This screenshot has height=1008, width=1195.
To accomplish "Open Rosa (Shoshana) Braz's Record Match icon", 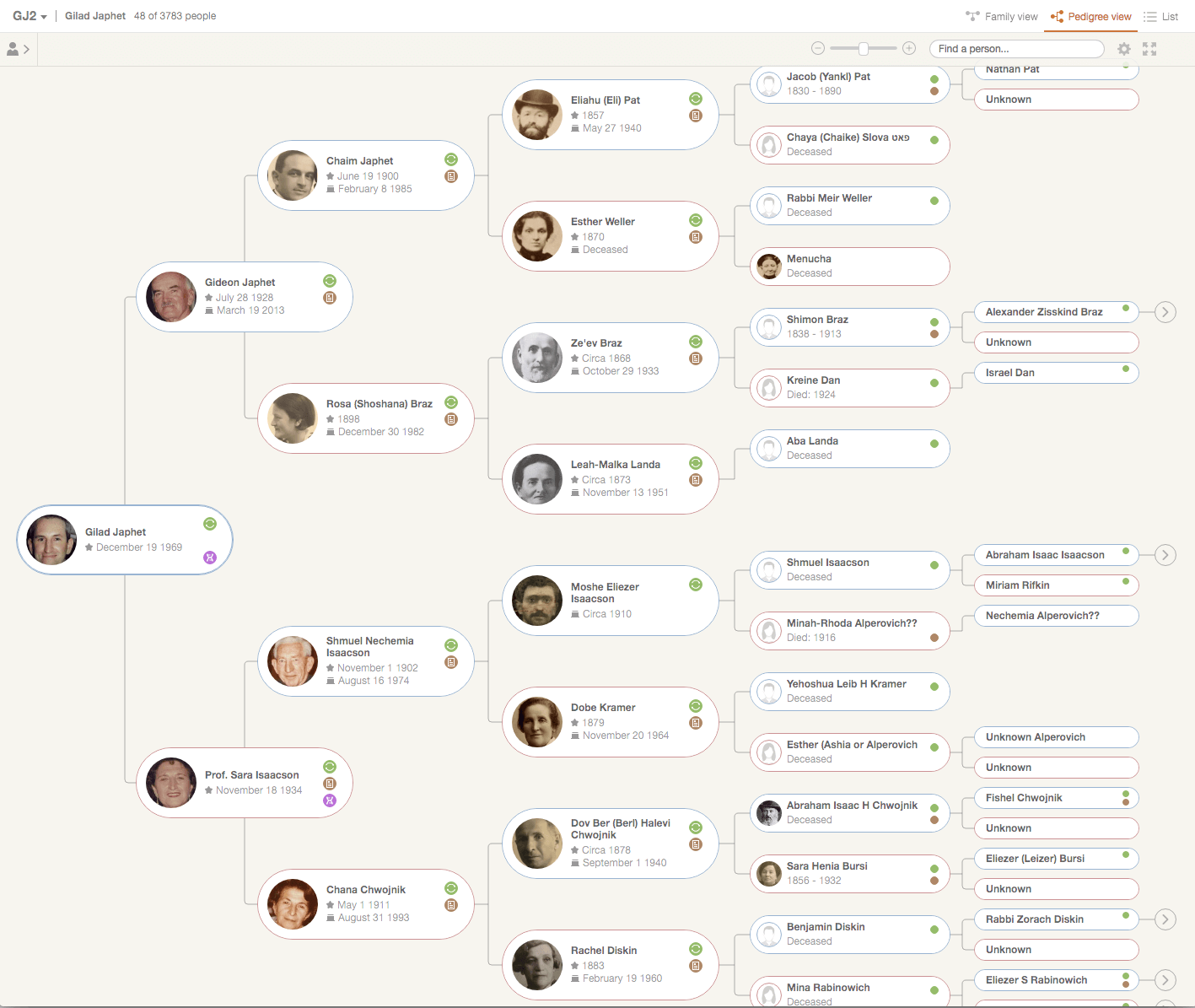I will point(451,419).
